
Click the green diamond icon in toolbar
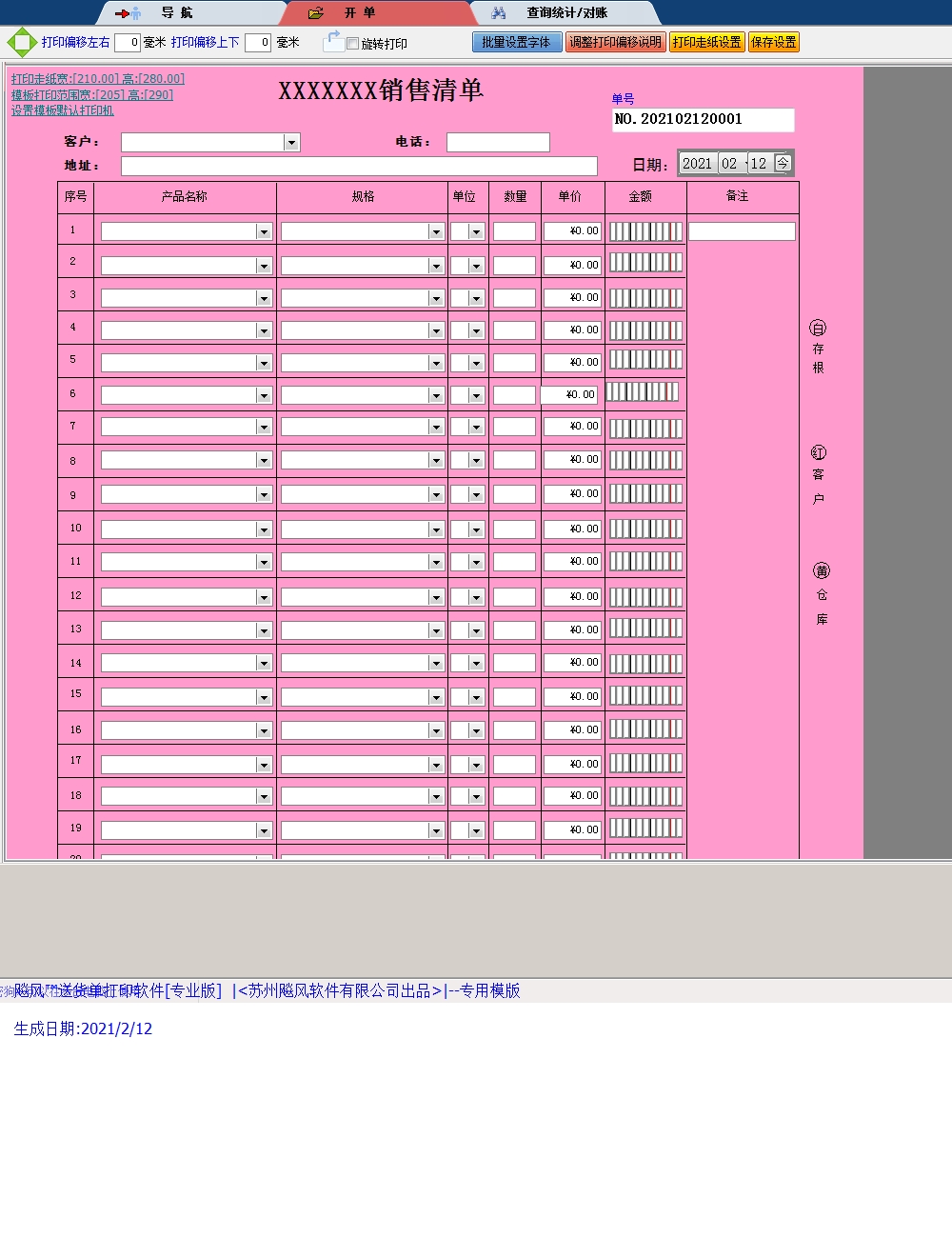pos(19,42)
